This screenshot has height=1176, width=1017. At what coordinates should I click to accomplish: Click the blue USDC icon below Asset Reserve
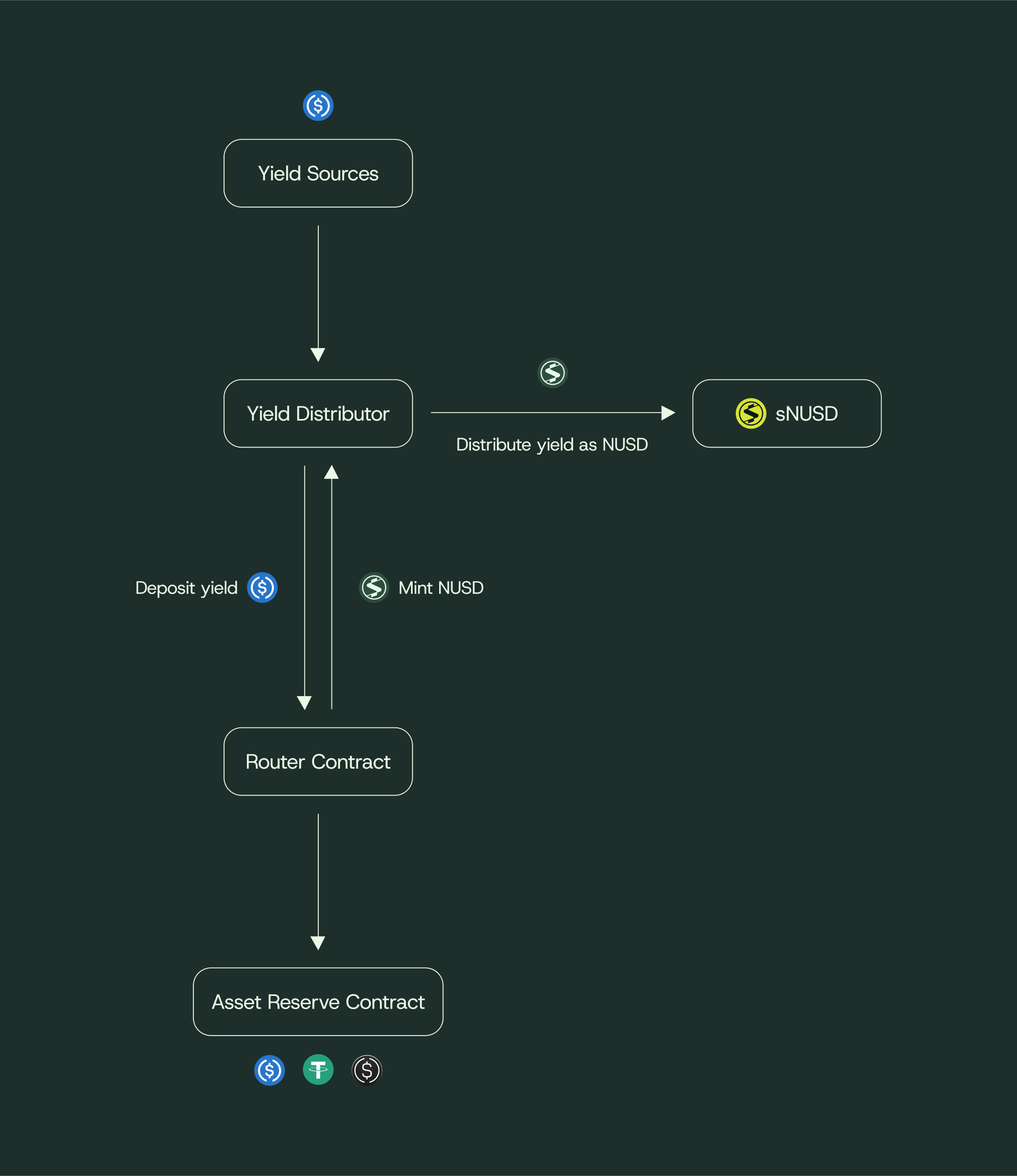(x=270, y=1070)
